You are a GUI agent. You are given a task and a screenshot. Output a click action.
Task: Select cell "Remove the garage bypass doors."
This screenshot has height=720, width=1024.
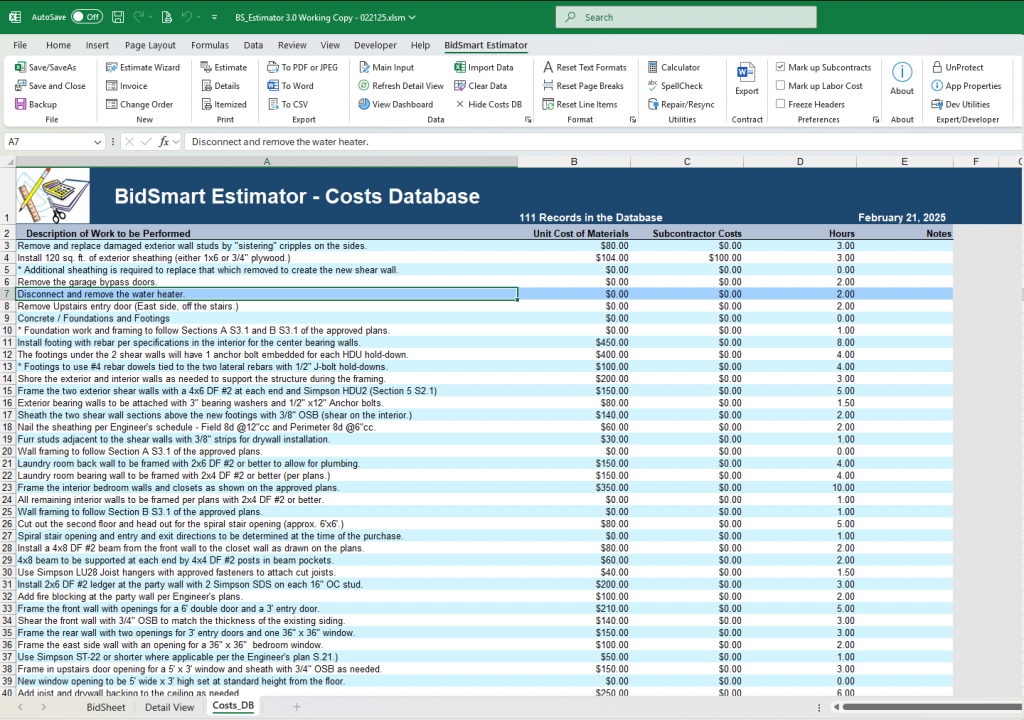(266, 282)
